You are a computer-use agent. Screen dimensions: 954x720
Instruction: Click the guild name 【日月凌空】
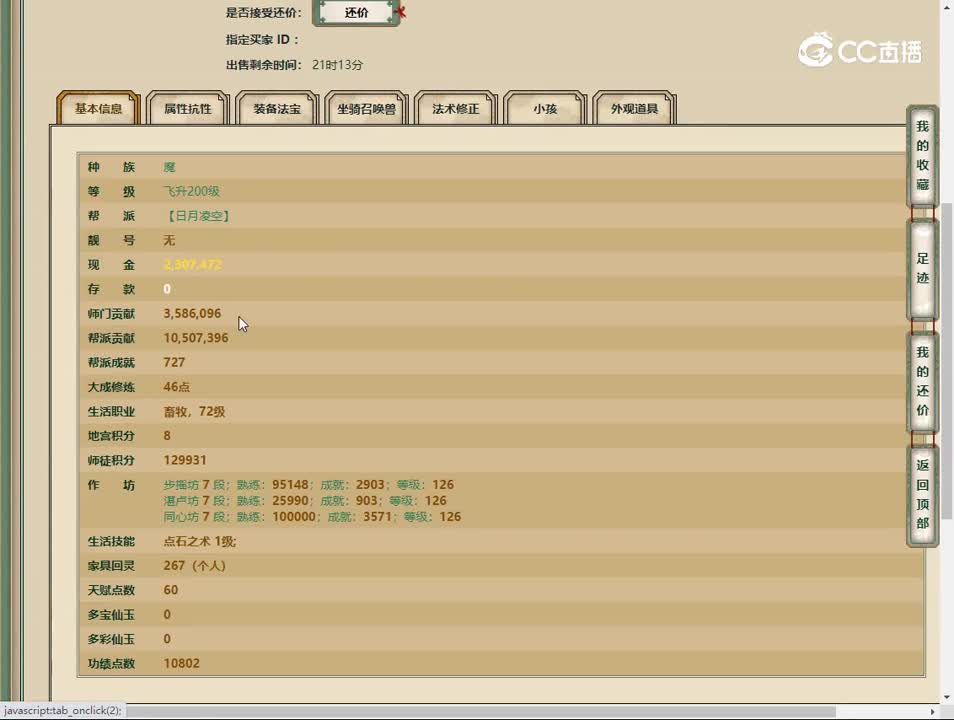coord(197,216)
